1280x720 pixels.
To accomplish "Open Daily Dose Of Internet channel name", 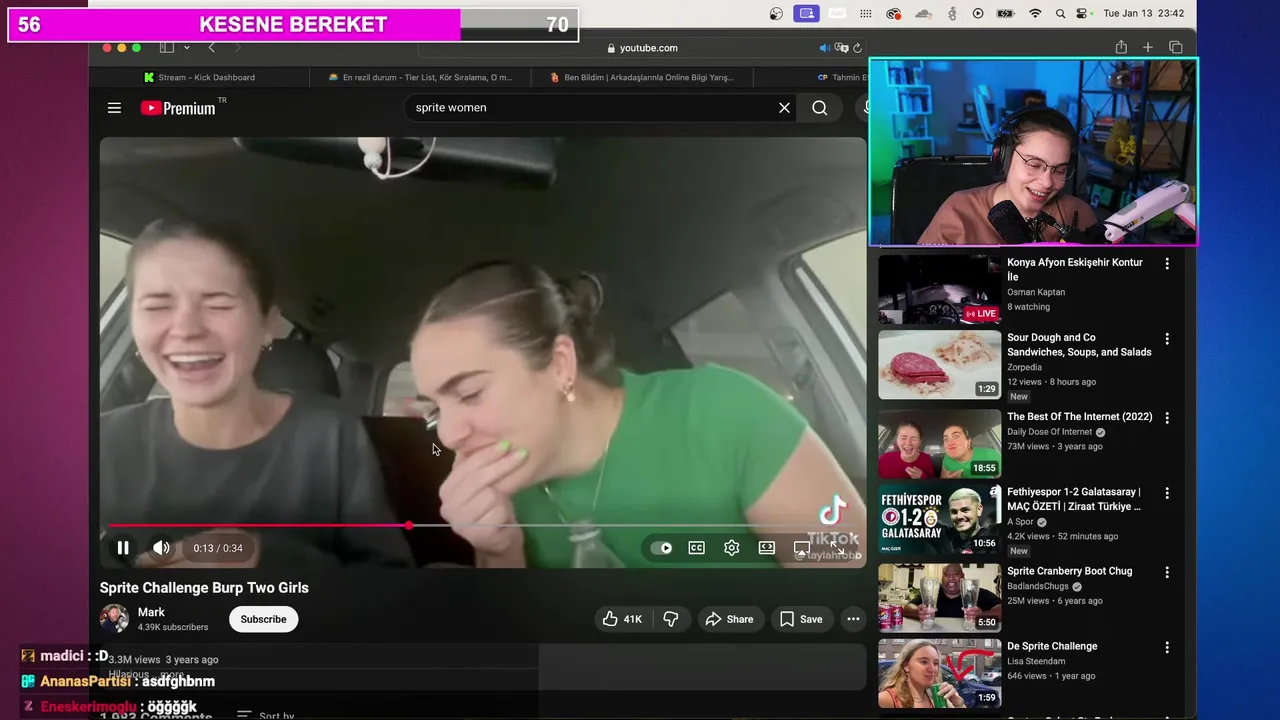I will 1050,432.
